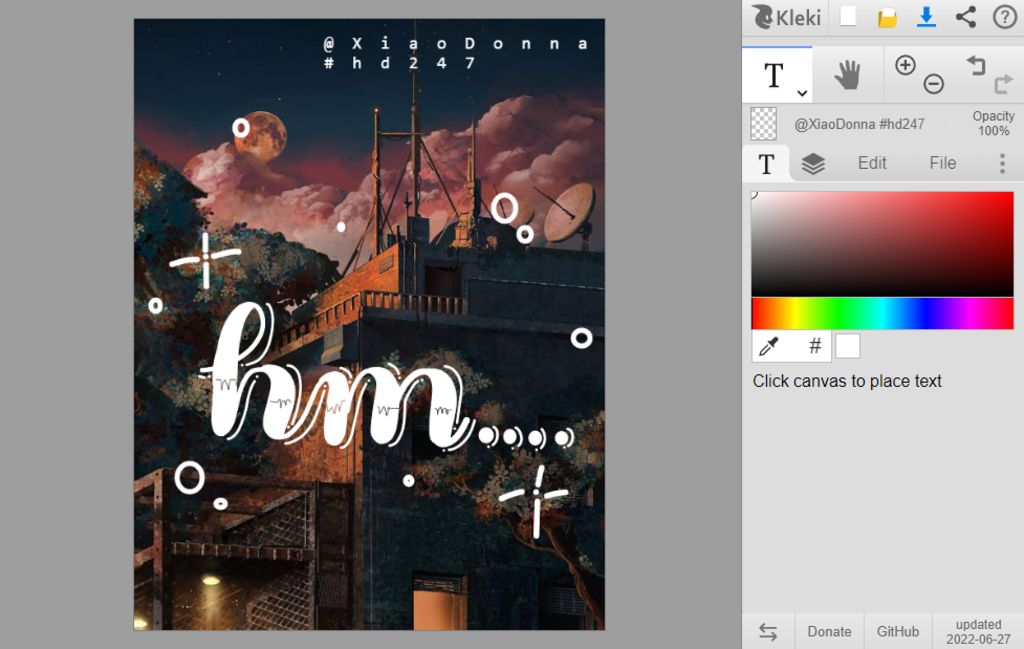Select the Text tool in toolbar
The image size is (1024, 649).
click(774, 76)
